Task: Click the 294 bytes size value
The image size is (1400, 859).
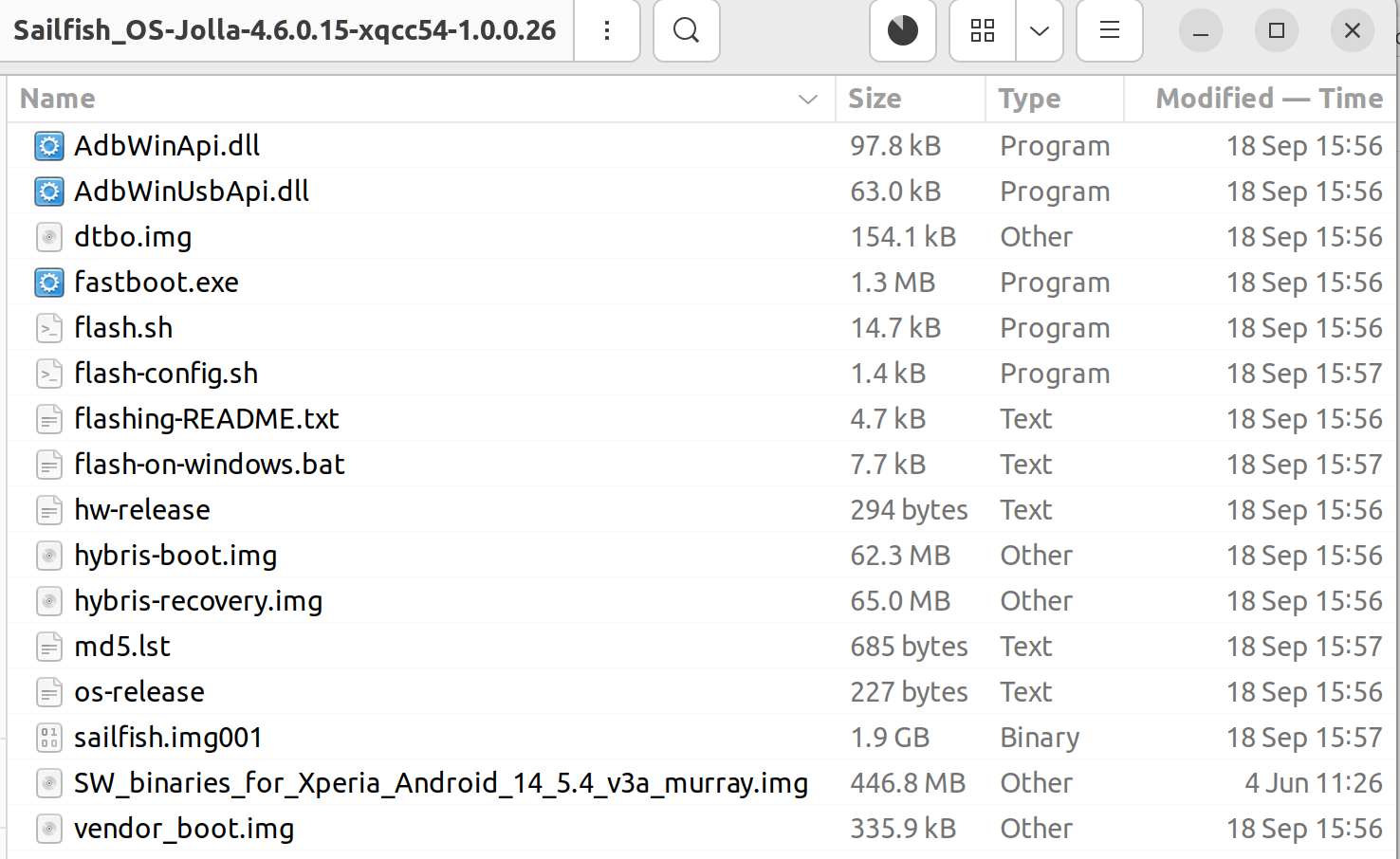Action: (909, 510)
